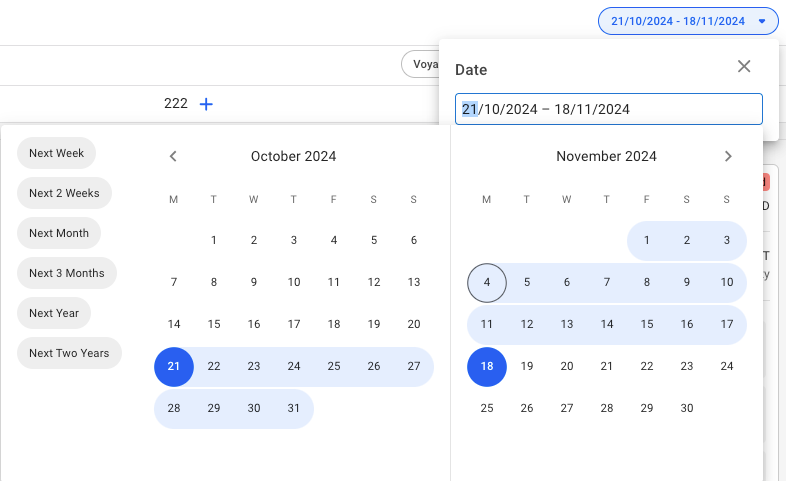
Task: Pick November 24 in the calendar
Action: 727,367
